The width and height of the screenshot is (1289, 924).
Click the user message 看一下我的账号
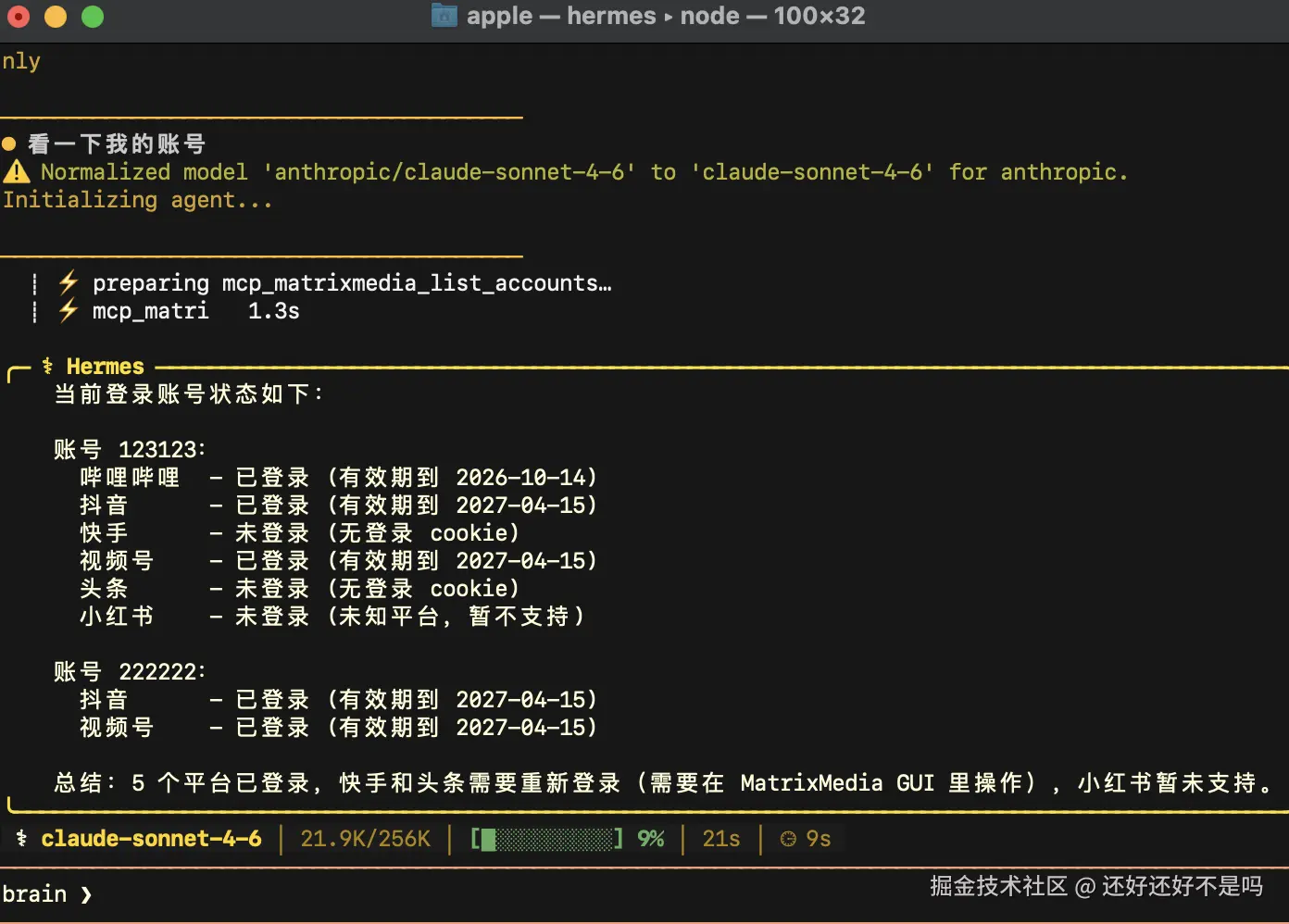[117, 144]
